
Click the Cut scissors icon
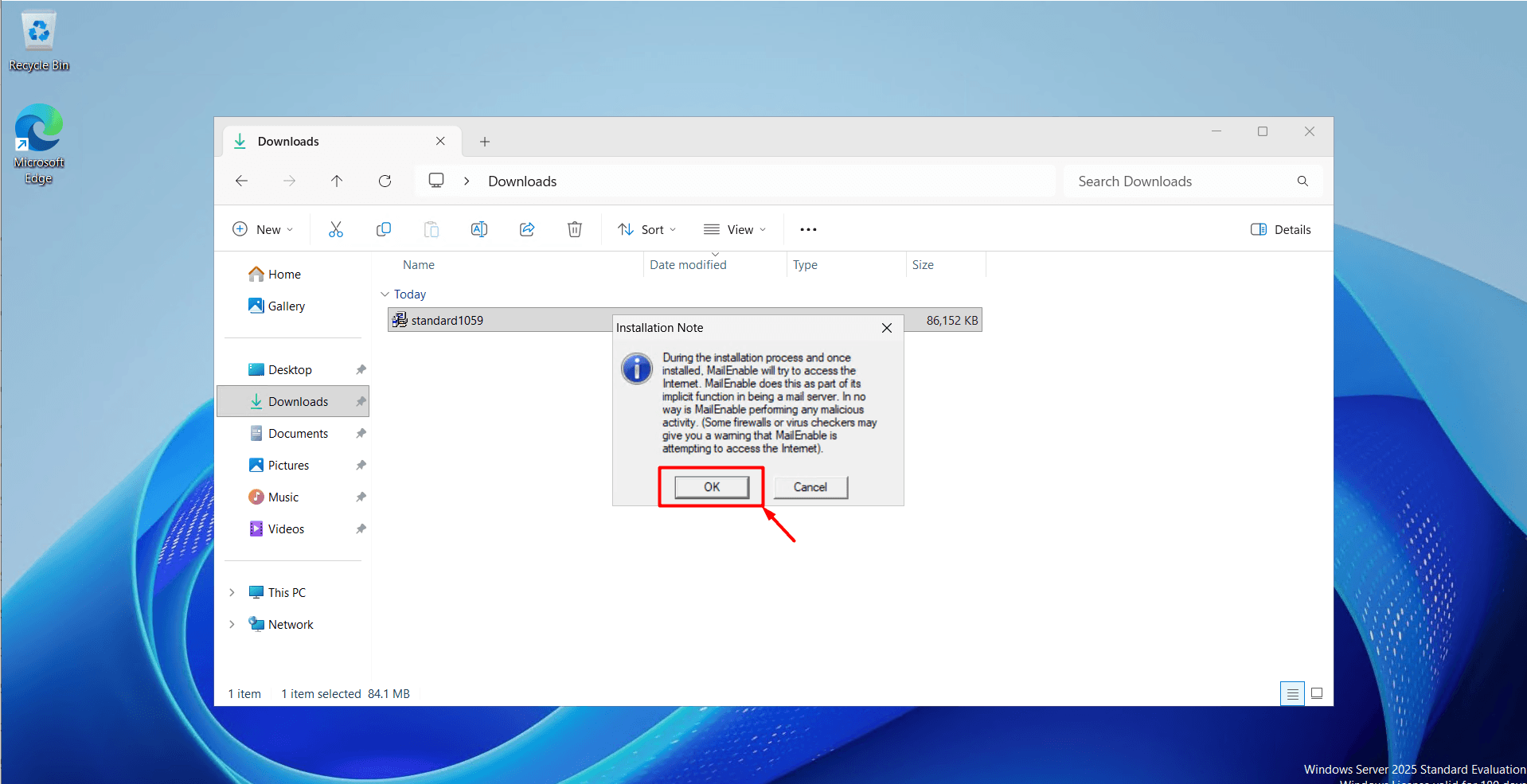pyautogui.click(x=336, y=229)
